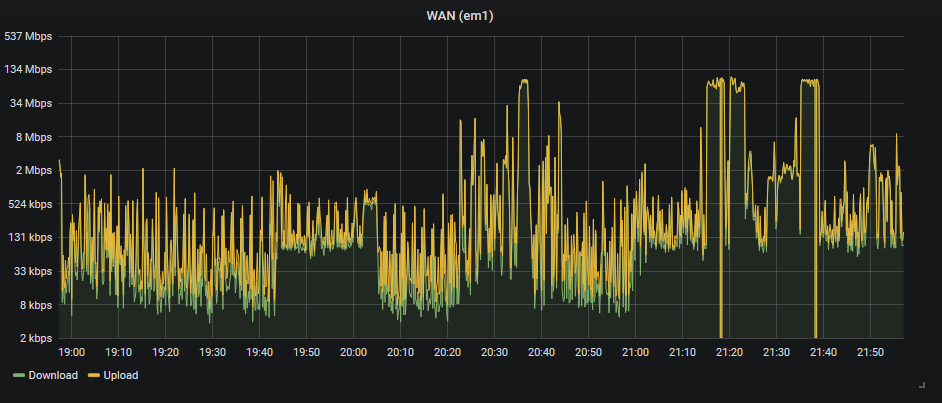Click the 20:10 time axis label
Image resolution: width=942 pixels, height=403 pixels.
tap(400, 353)
